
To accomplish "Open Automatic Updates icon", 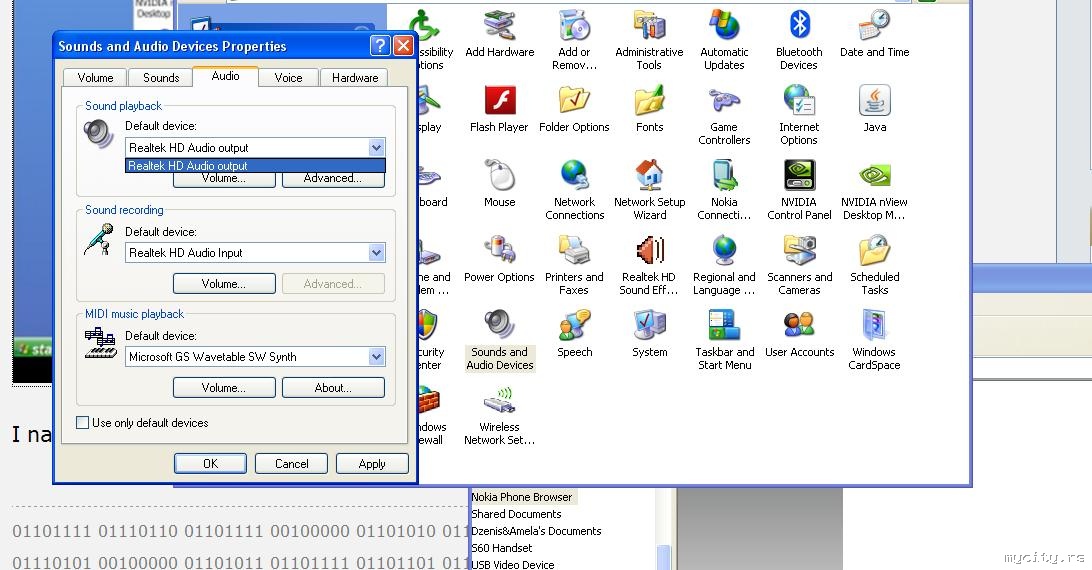I will [x=724, y=40].
